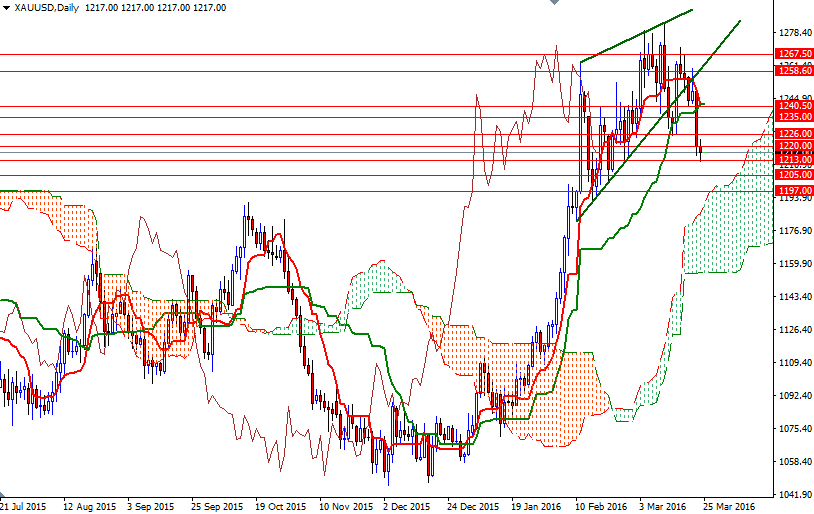Click the 1143.40 price axis value
814x514 pixels.
tap(795, 297)
